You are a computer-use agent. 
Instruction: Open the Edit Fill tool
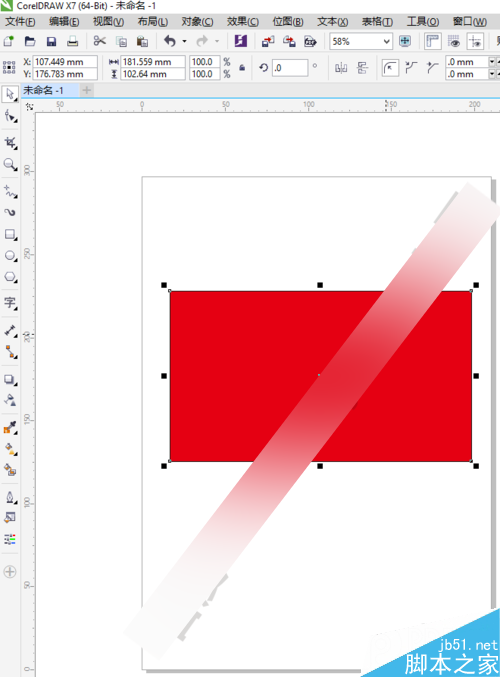(x=10, y=517)
